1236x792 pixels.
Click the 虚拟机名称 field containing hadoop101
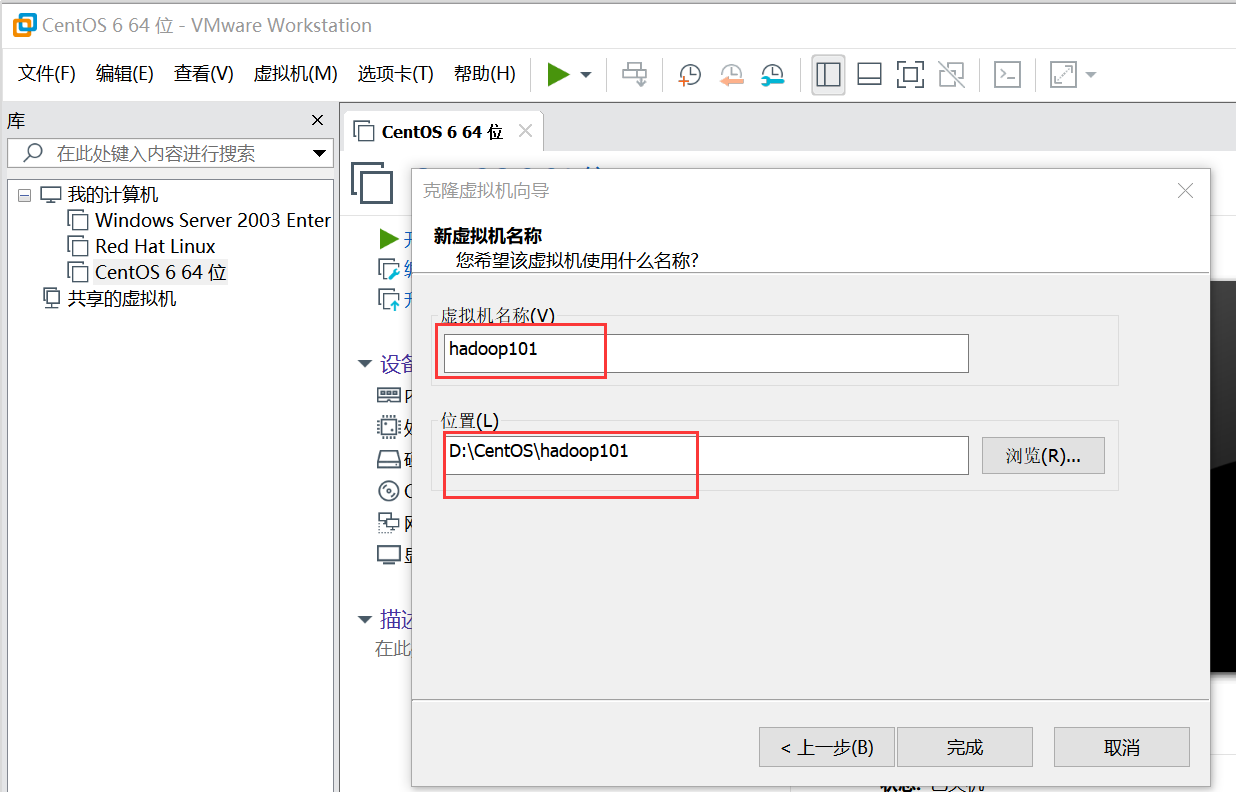tap(706, 353)
